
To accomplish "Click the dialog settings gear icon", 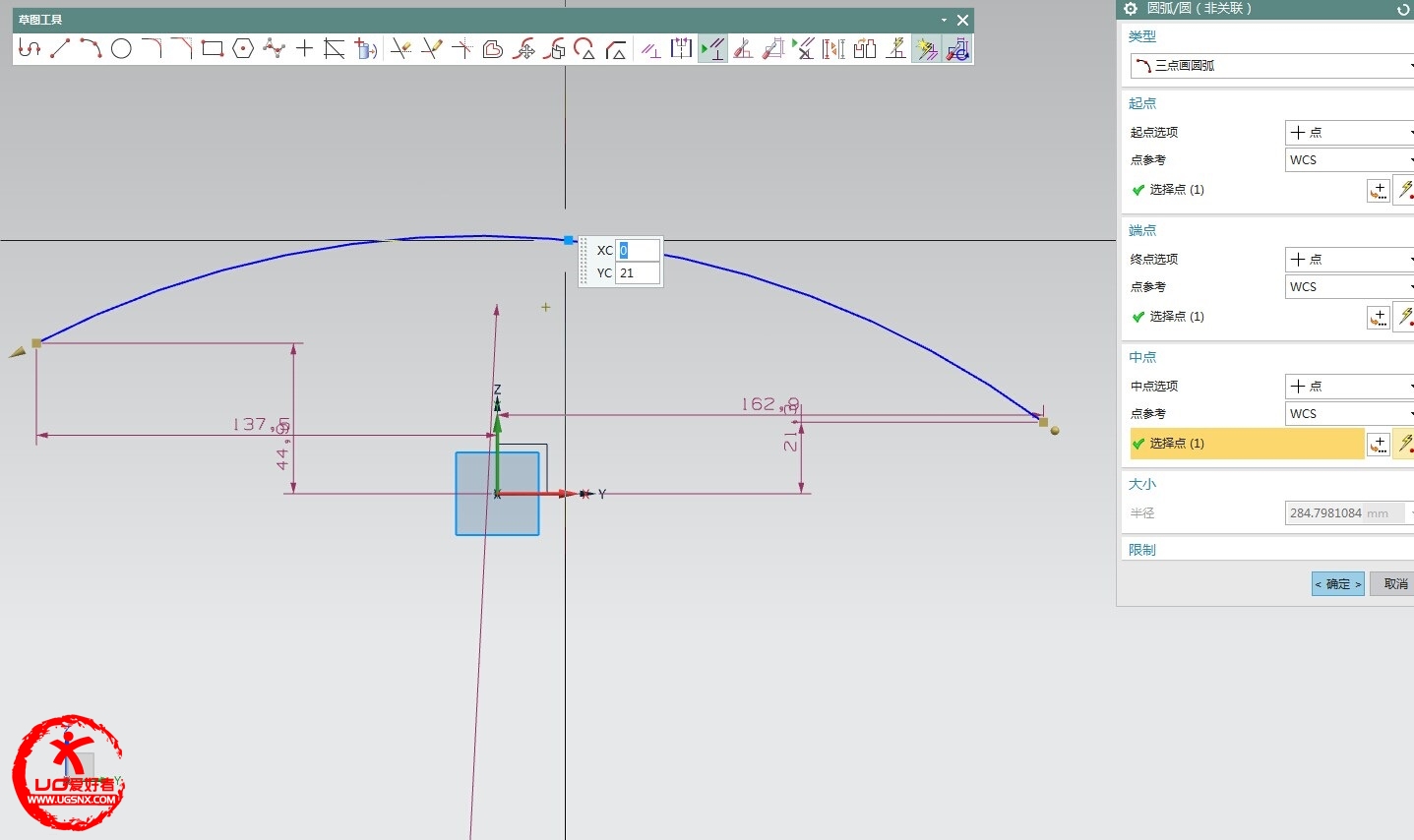I will [1131, 8].
